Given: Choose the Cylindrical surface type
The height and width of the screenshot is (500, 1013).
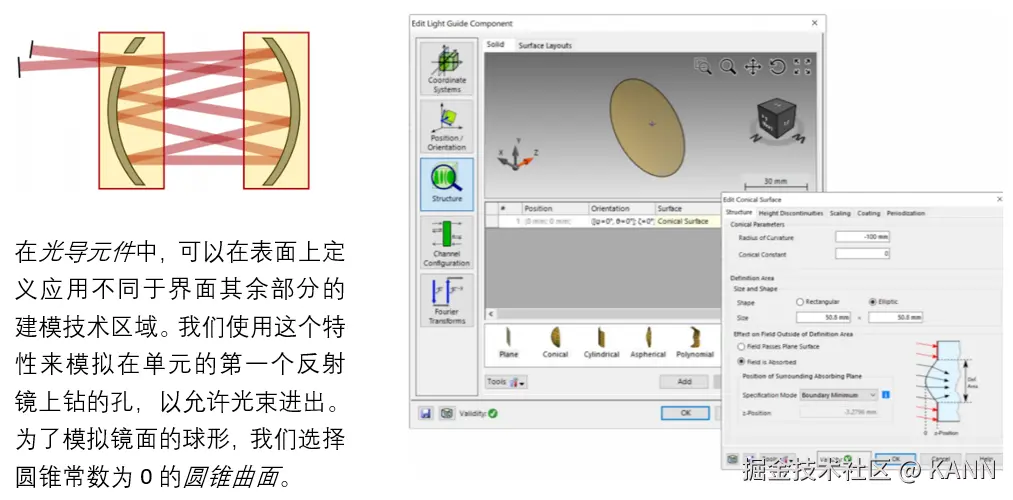Looking at the screenshot, I should [601, 342].
